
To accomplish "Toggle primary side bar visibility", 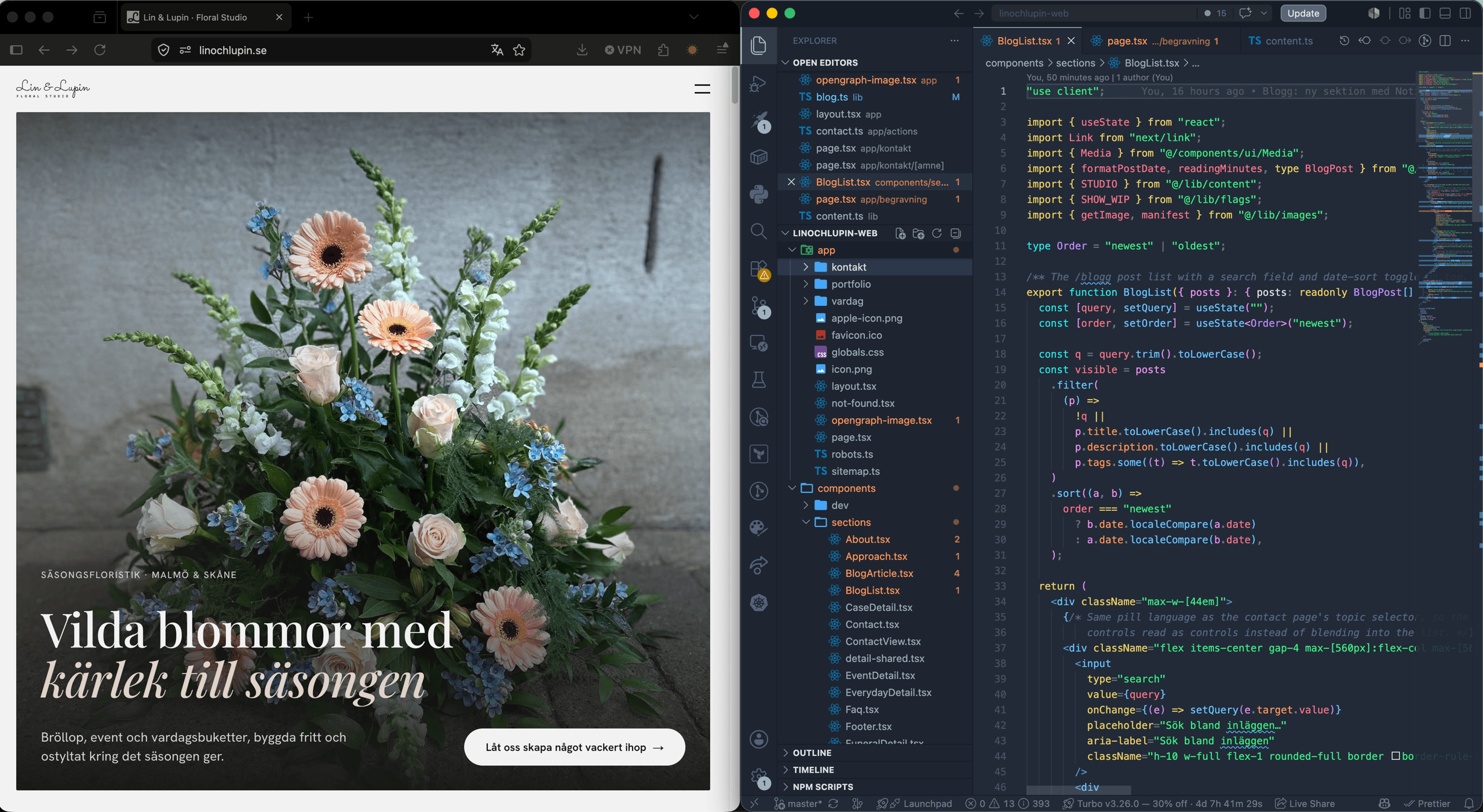I will point(1425,13).
